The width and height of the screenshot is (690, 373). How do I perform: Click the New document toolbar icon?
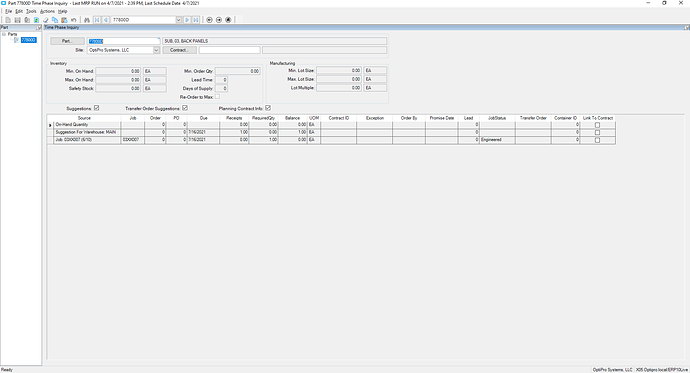click(x=8, y=20)
